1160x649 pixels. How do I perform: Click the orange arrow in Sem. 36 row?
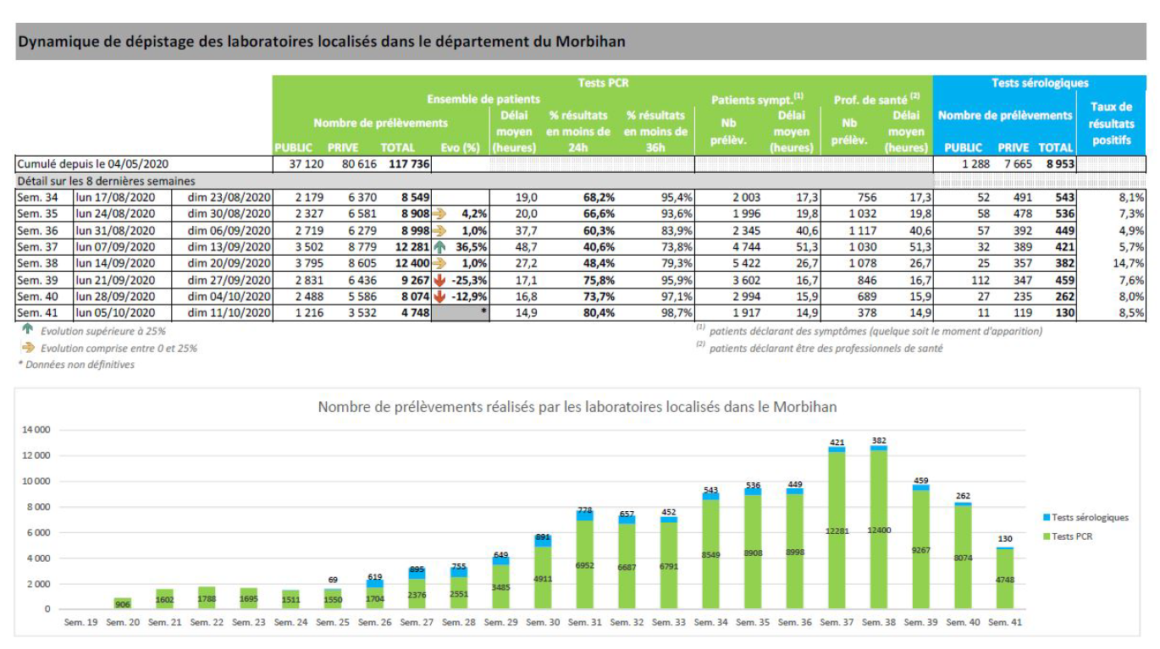pyautogui.click(x=439, y=231)
